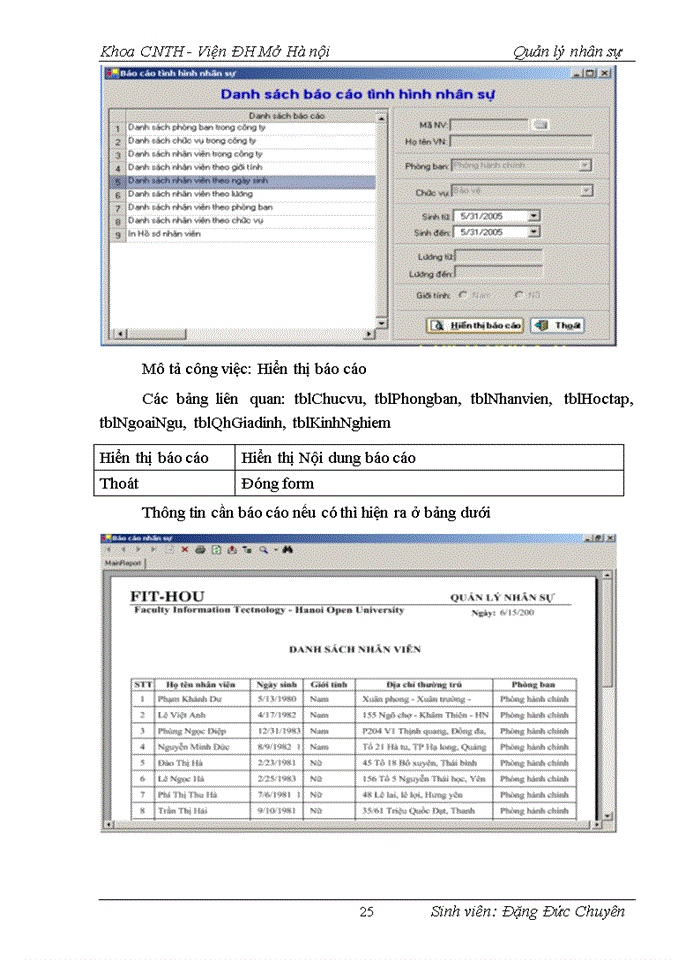Screen dimensions: 700x960
Task: Click left arrow of report list horizontal scrollbar
Action: (121, 334)
